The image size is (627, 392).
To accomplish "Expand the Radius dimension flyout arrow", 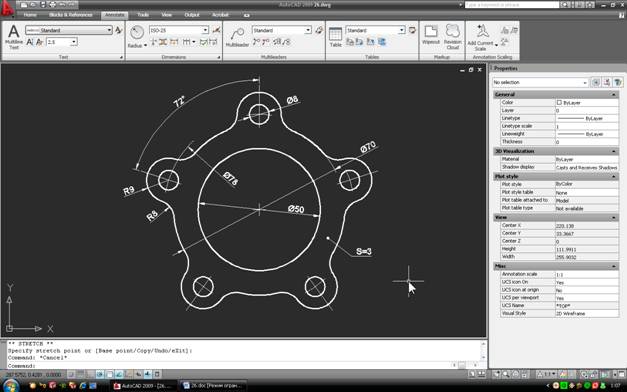I will tap(145, 46).
